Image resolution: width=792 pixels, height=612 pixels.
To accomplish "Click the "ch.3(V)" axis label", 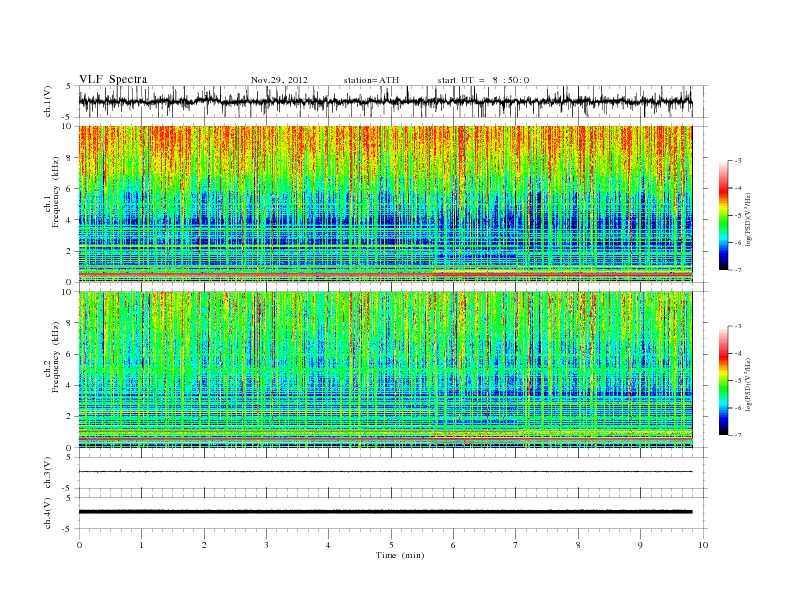I will (48, 473).
